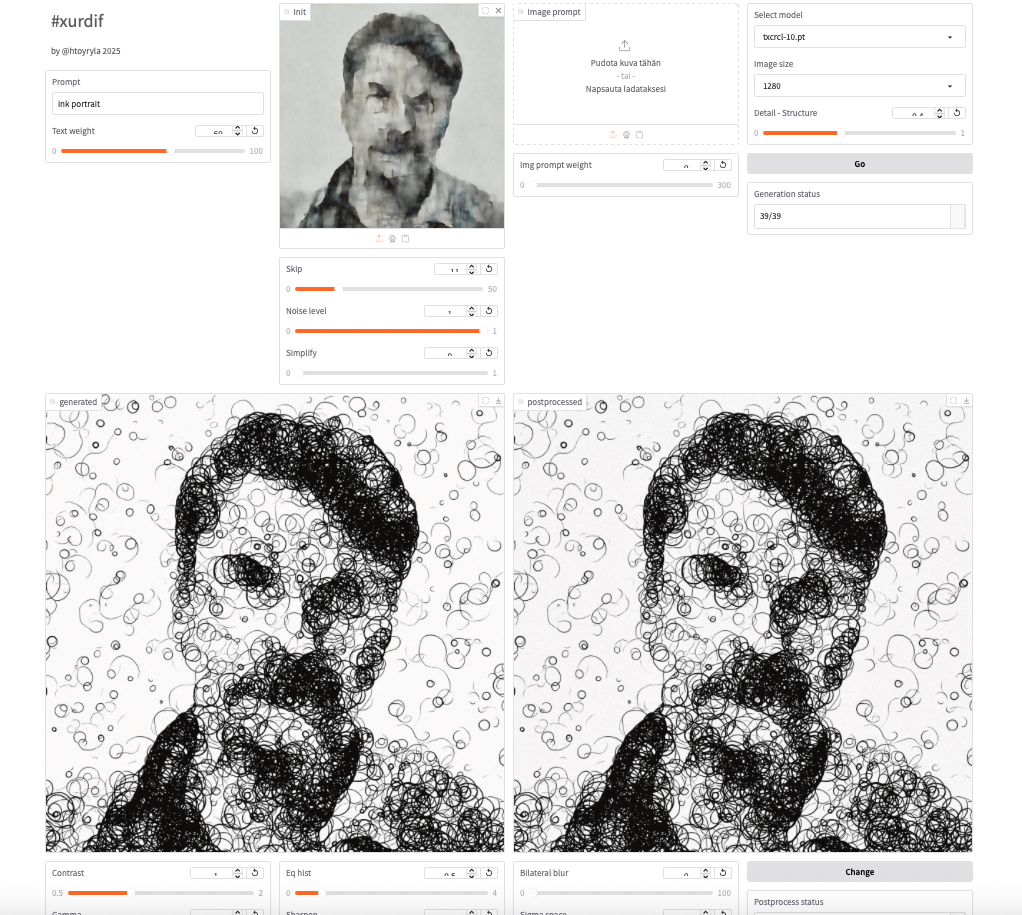Viewport: 1022px width, 915px height.
Task: Download the generated image
Action: (498, 401)
